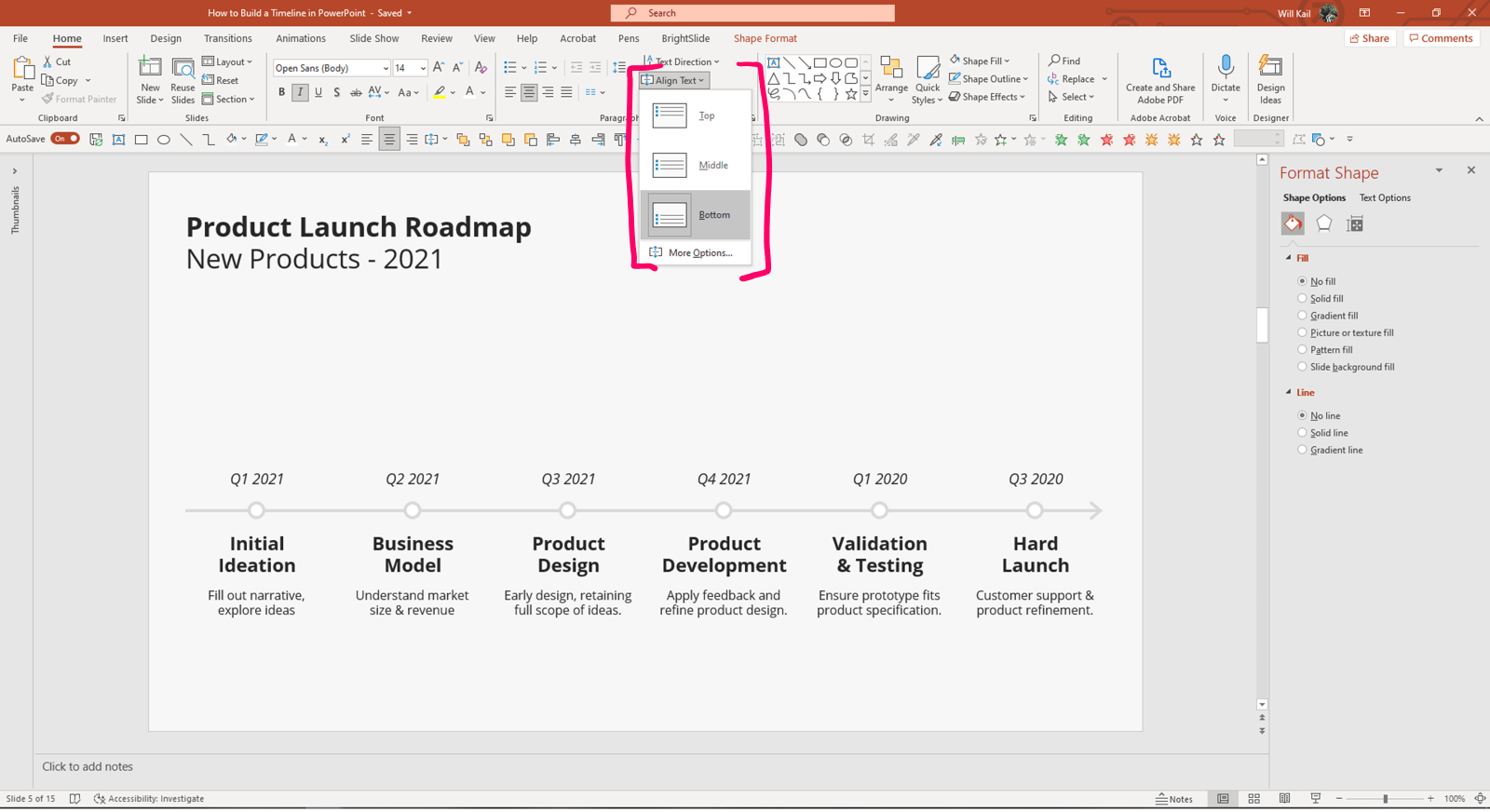Choose Top text alignment
Viewport: 1490px width, 812px height.
[696, 115]
